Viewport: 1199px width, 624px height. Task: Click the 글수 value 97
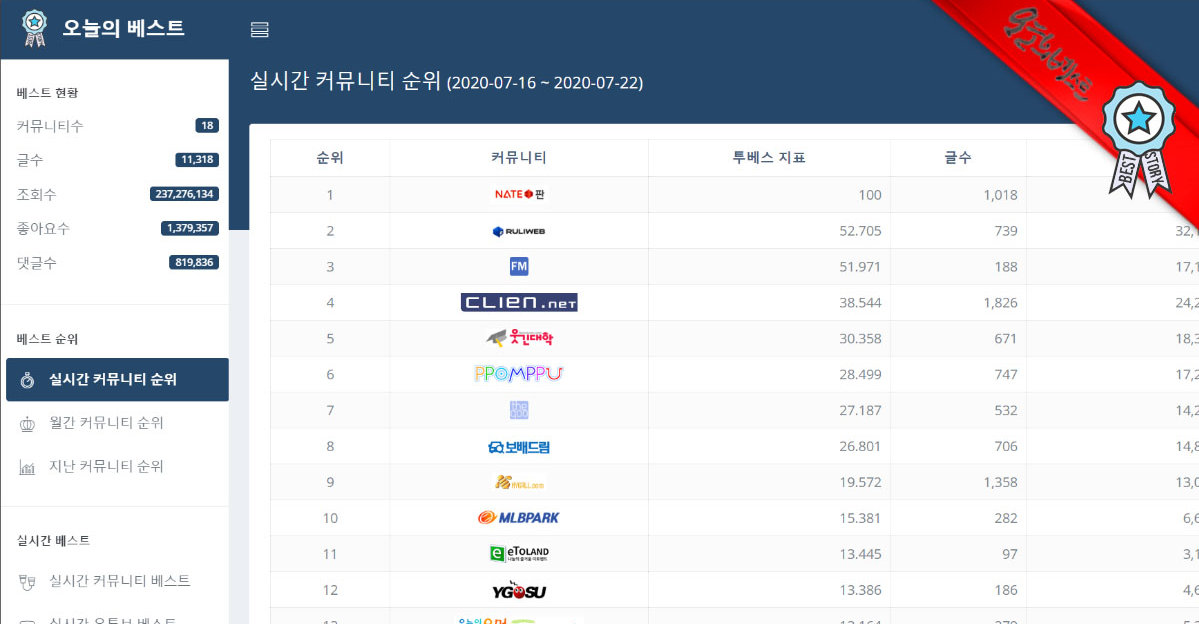pos(1009,554)
